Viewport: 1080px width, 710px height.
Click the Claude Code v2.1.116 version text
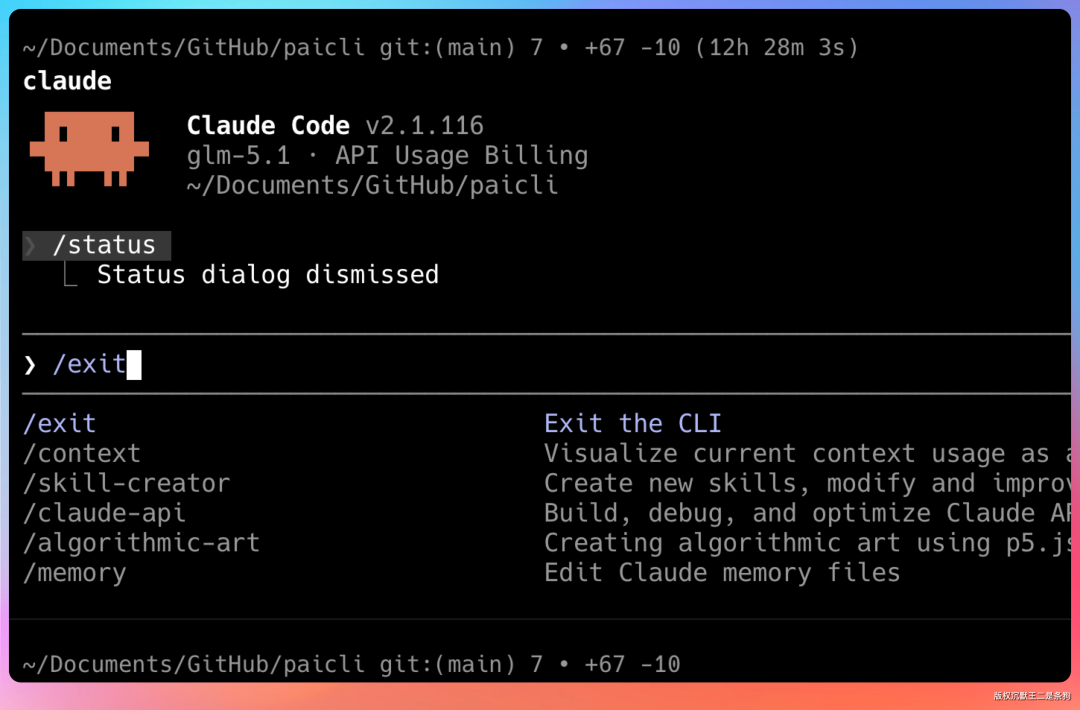point(334,125)
